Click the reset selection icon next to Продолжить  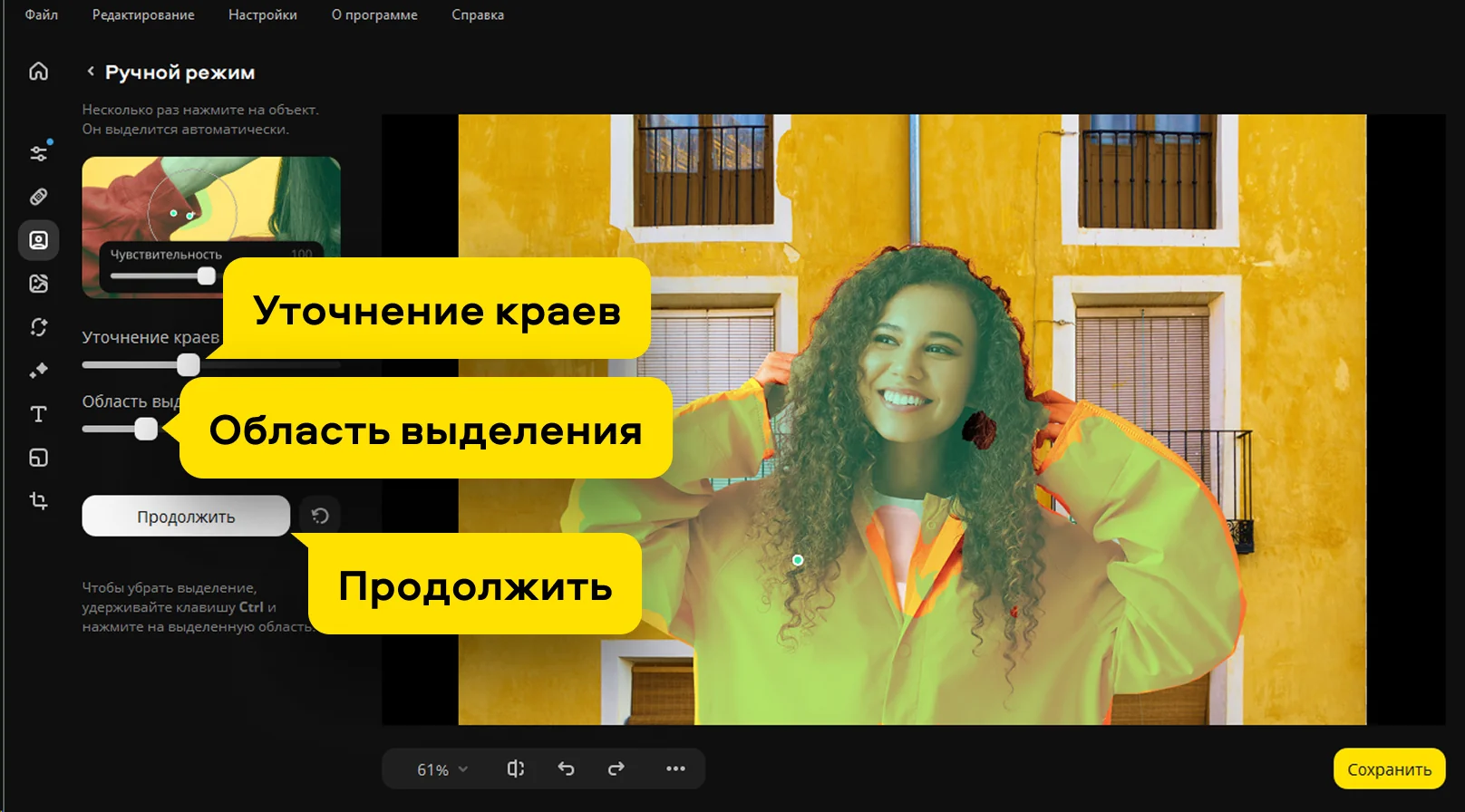(x=320, y=516)
